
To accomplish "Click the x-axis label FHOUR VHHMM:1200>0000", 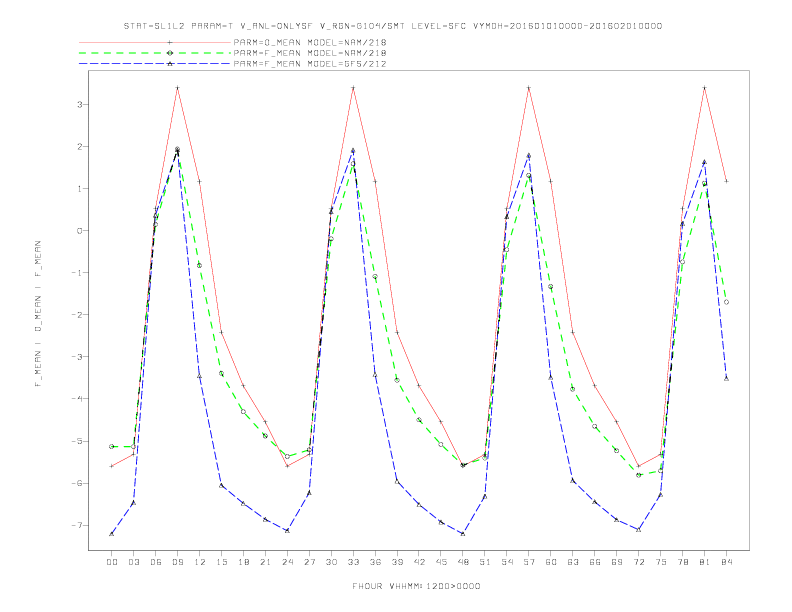I will tap(416, 586).
